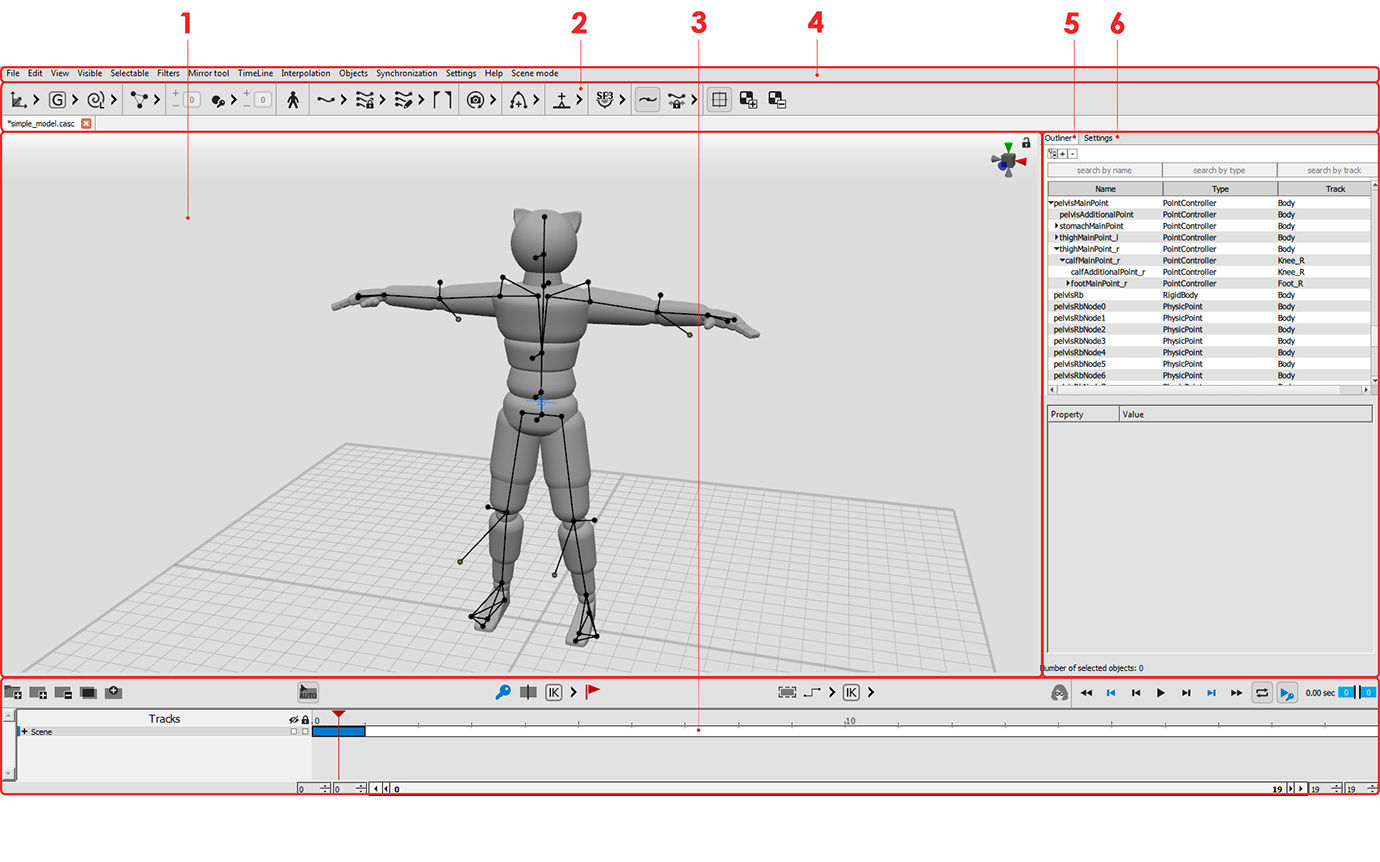Click the three-node triangle icon in the toolbar
Viewport: 1380px width, 862px height.
click(139, 100)
